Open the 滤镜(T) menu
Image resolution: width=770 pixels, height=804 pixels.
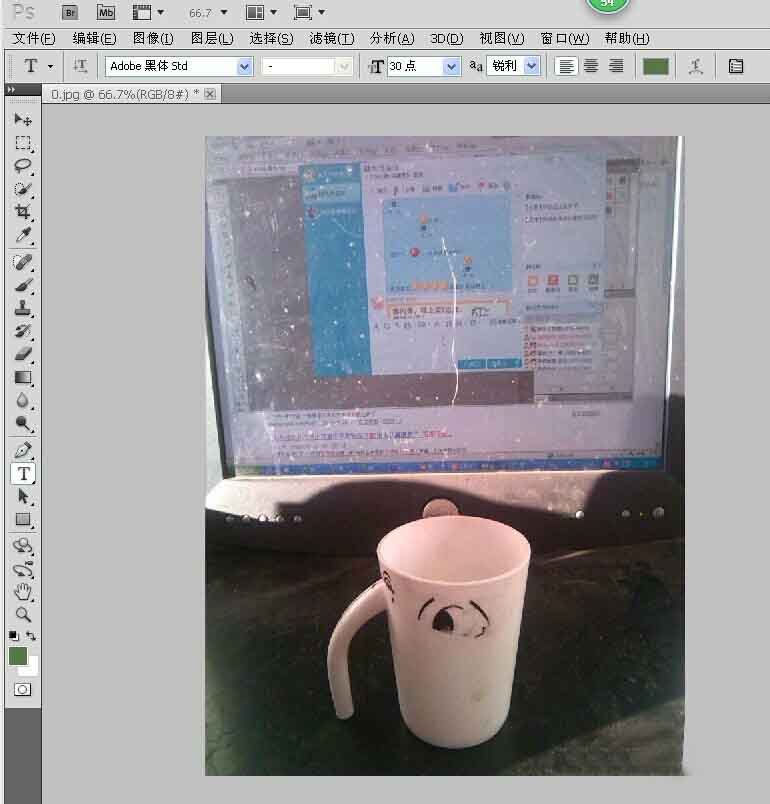pos(332,38)
